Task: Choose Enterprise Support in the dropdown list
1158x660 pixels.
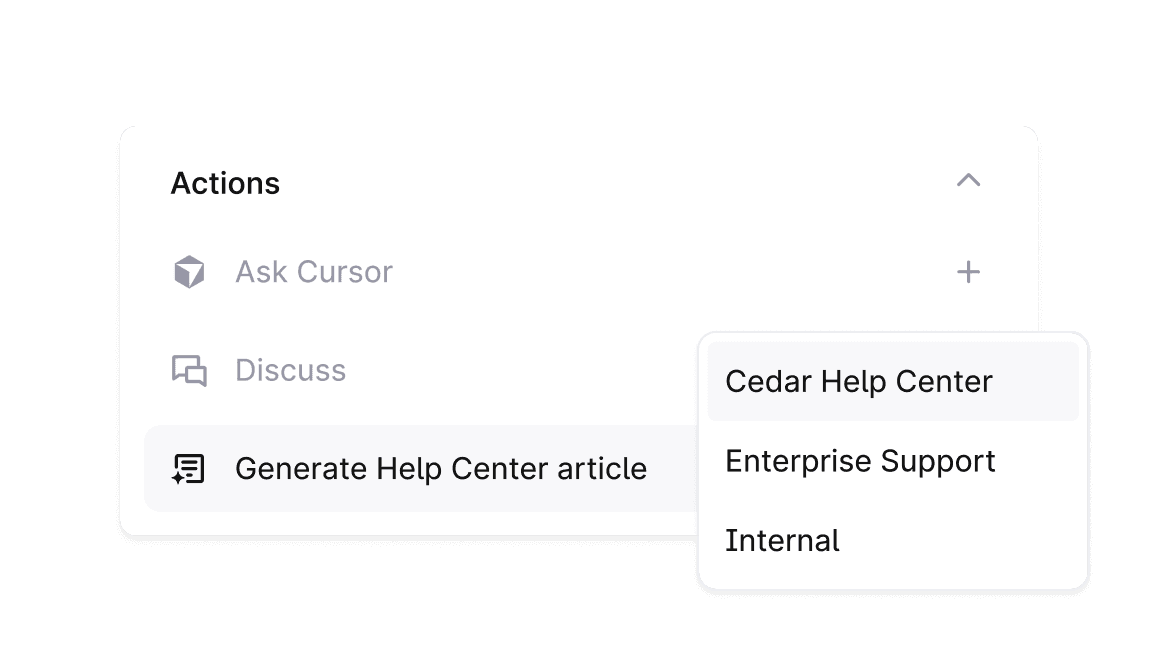Action: (x=860, y=461)
